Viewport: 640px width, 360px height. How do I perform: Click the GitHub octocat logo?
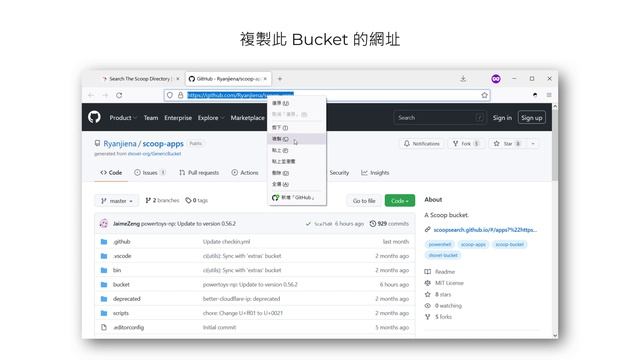click(x=94, y=117)
